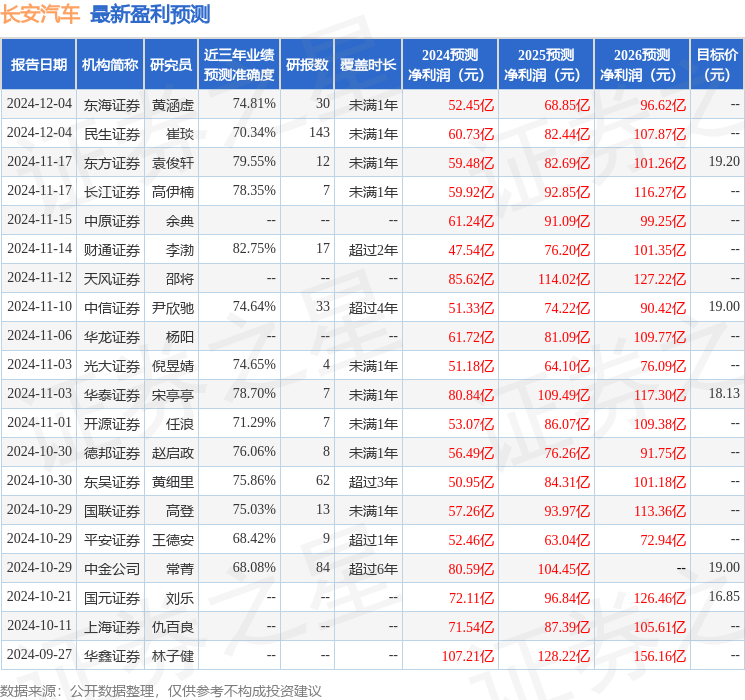
Task: Click the date 2024-10-21
Action: [39, 596]
